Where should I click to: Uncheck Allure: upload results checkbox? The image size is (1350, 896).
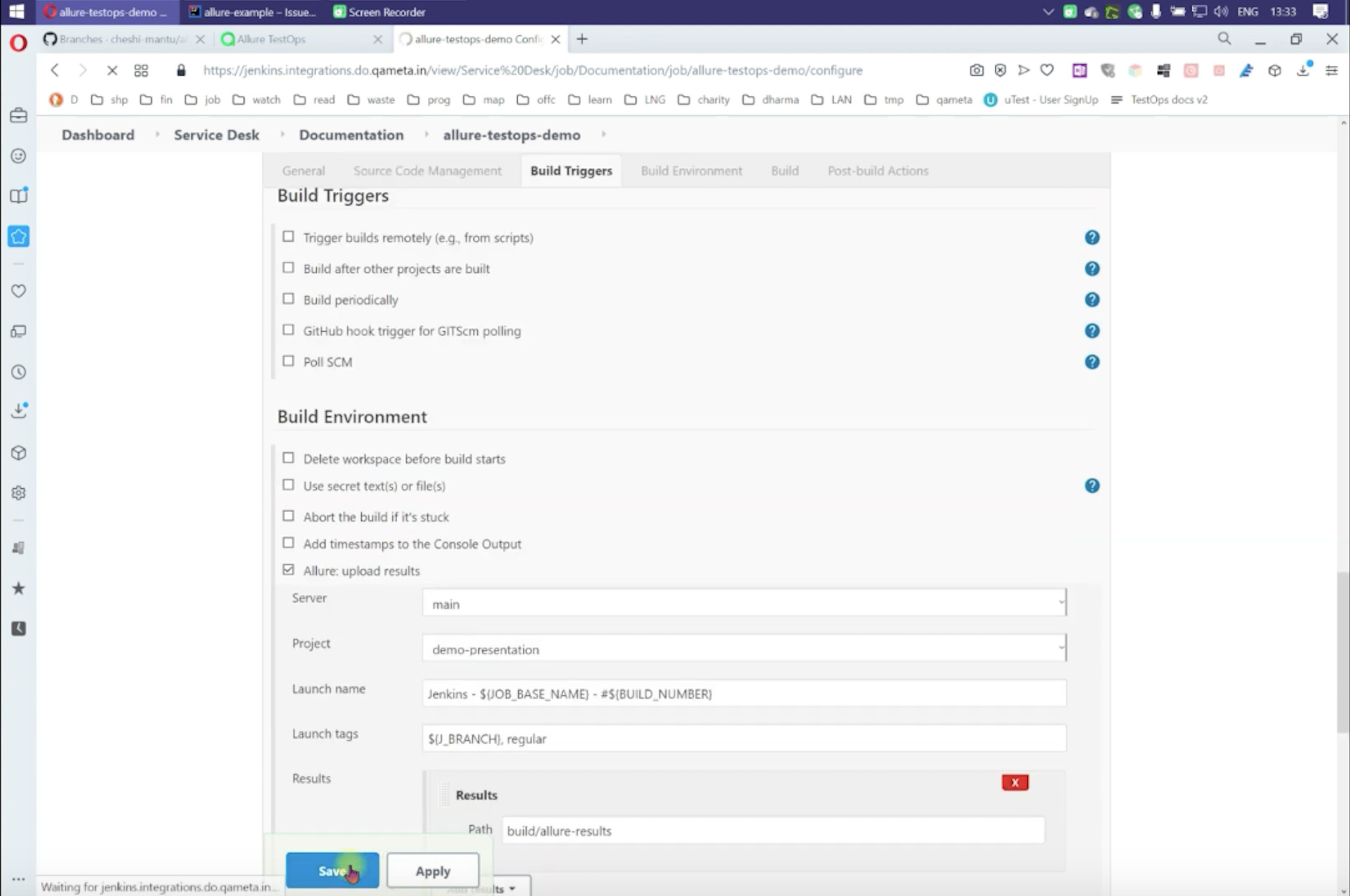pyautogui.click(x=289, y=570)
